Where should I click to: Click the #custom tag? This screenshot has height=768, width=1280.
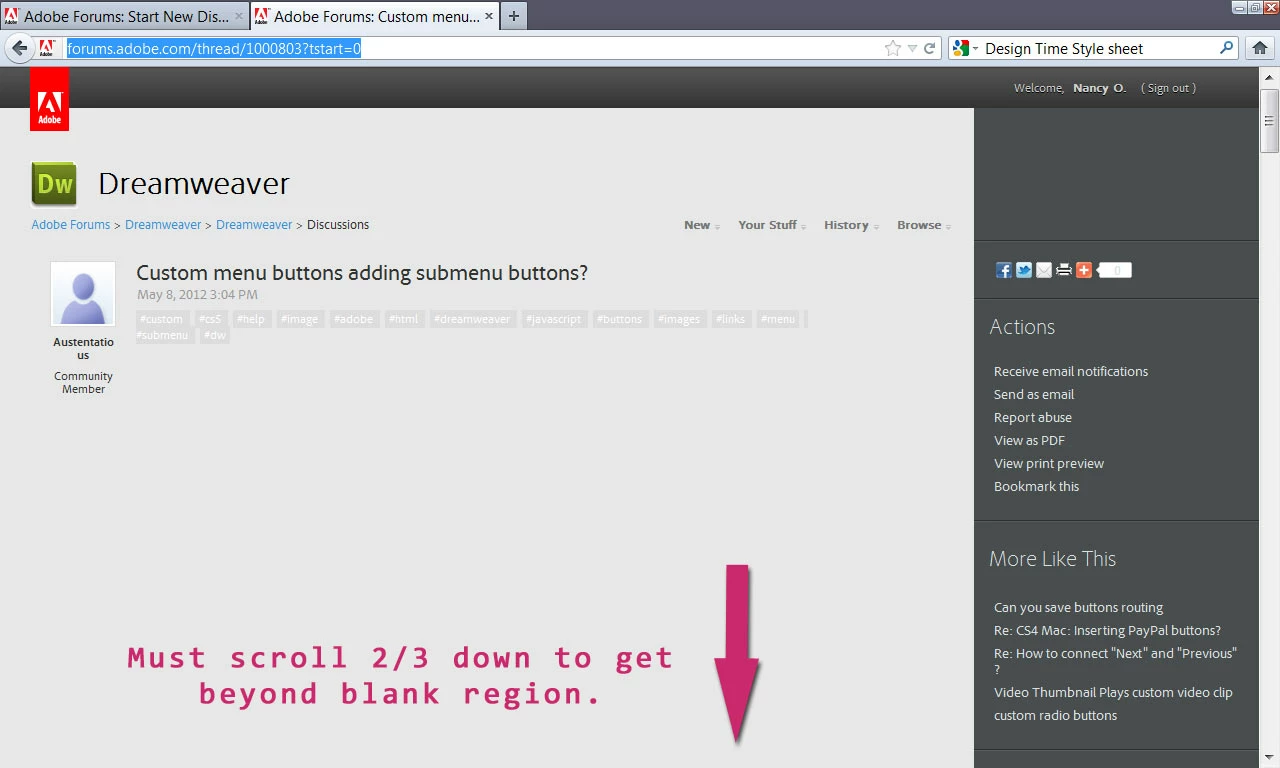tap(161, 319)
